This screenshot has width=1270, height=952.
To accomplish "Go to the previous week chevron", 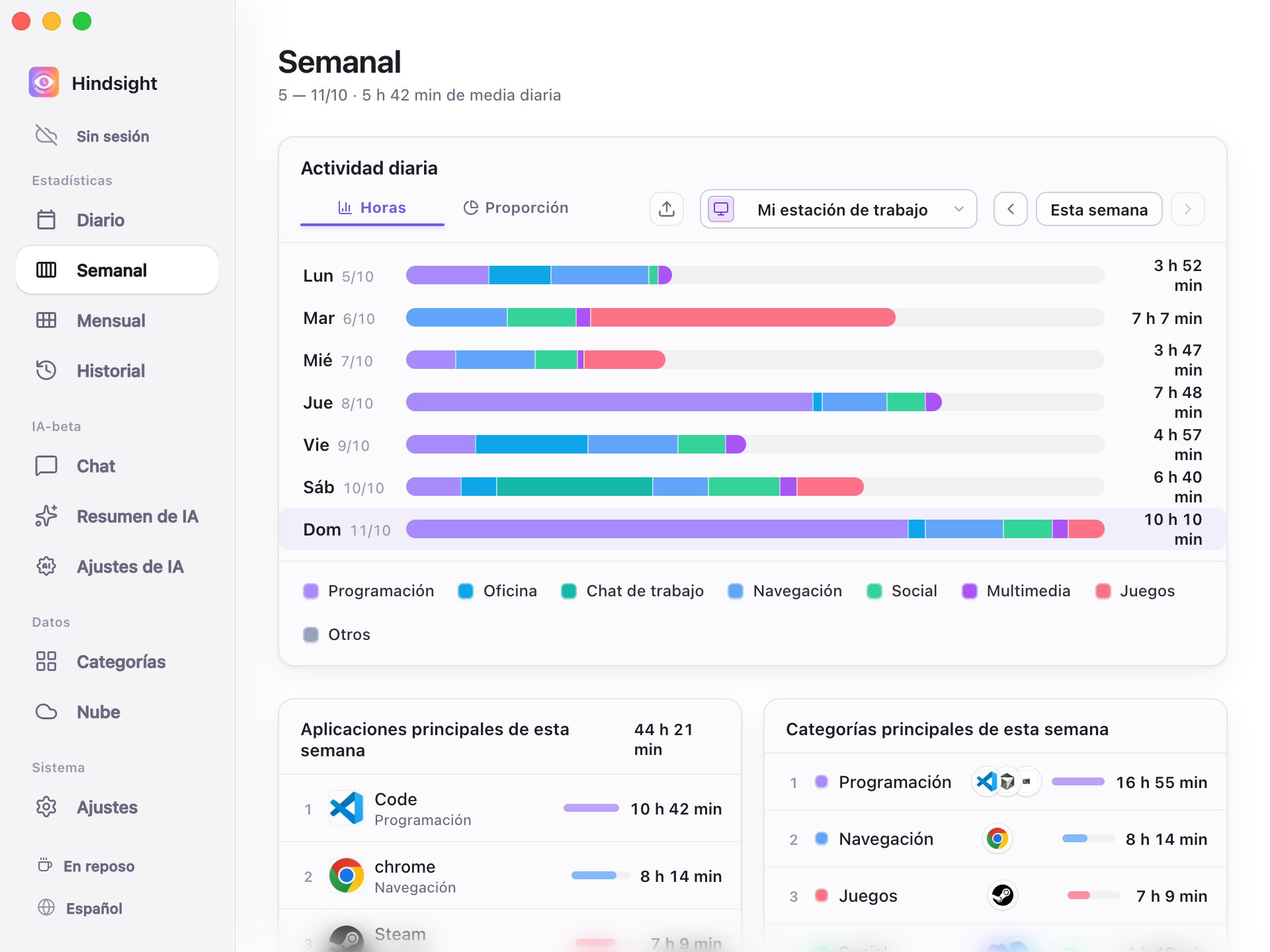I will [x=1011, y=209].
